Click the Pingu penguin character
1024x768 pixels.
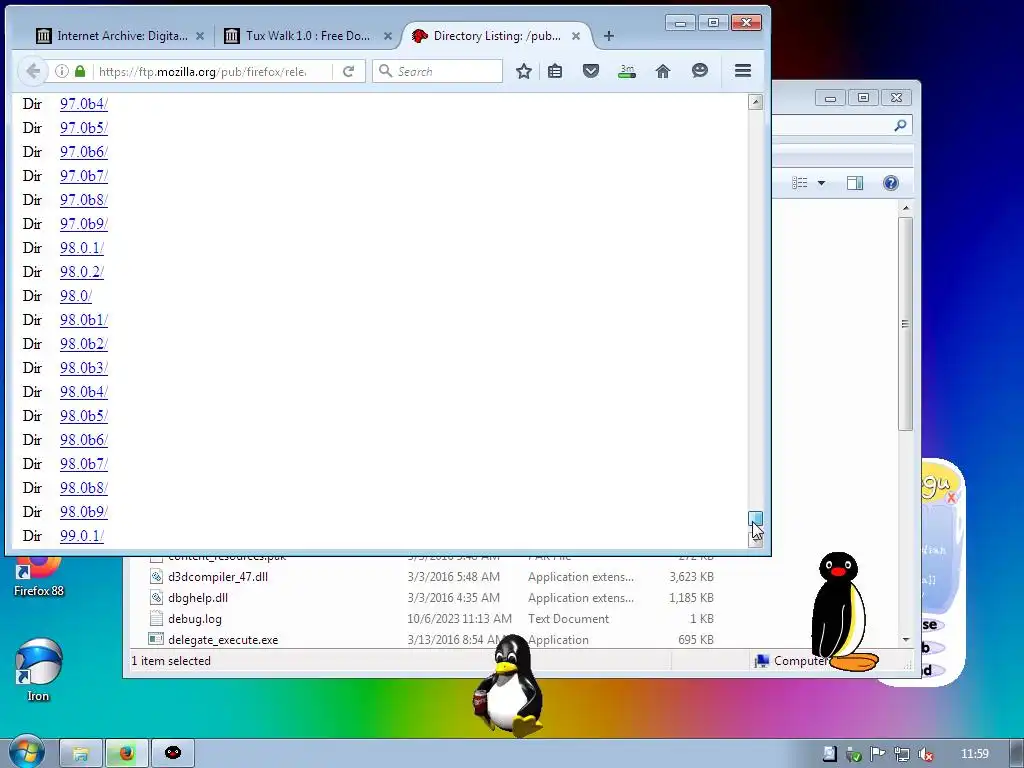(x=842, y=612)
